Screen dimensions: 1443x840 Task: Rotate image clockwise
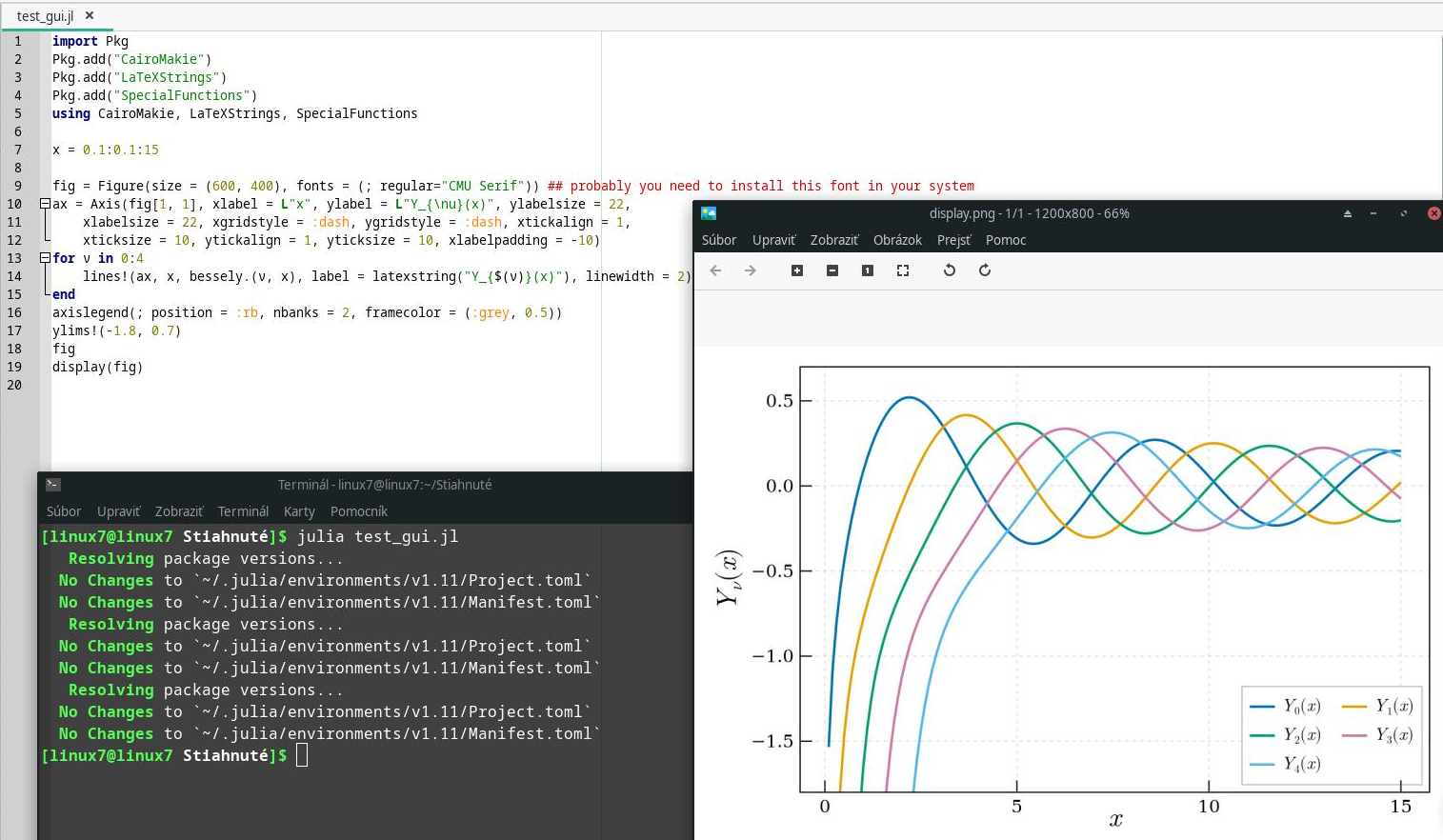985,270
